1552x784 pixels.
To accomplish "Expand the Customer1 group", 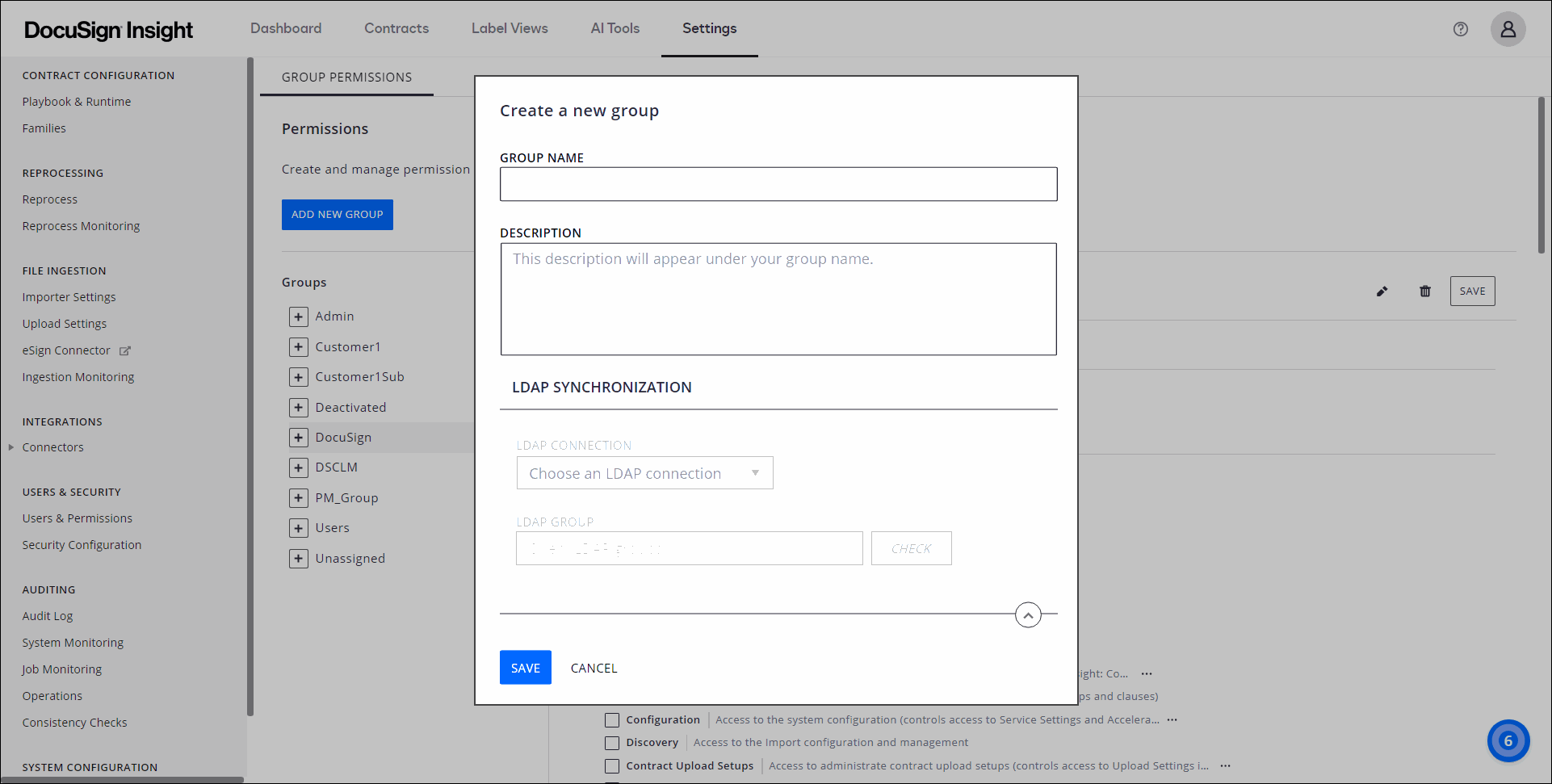I will 299,347.
